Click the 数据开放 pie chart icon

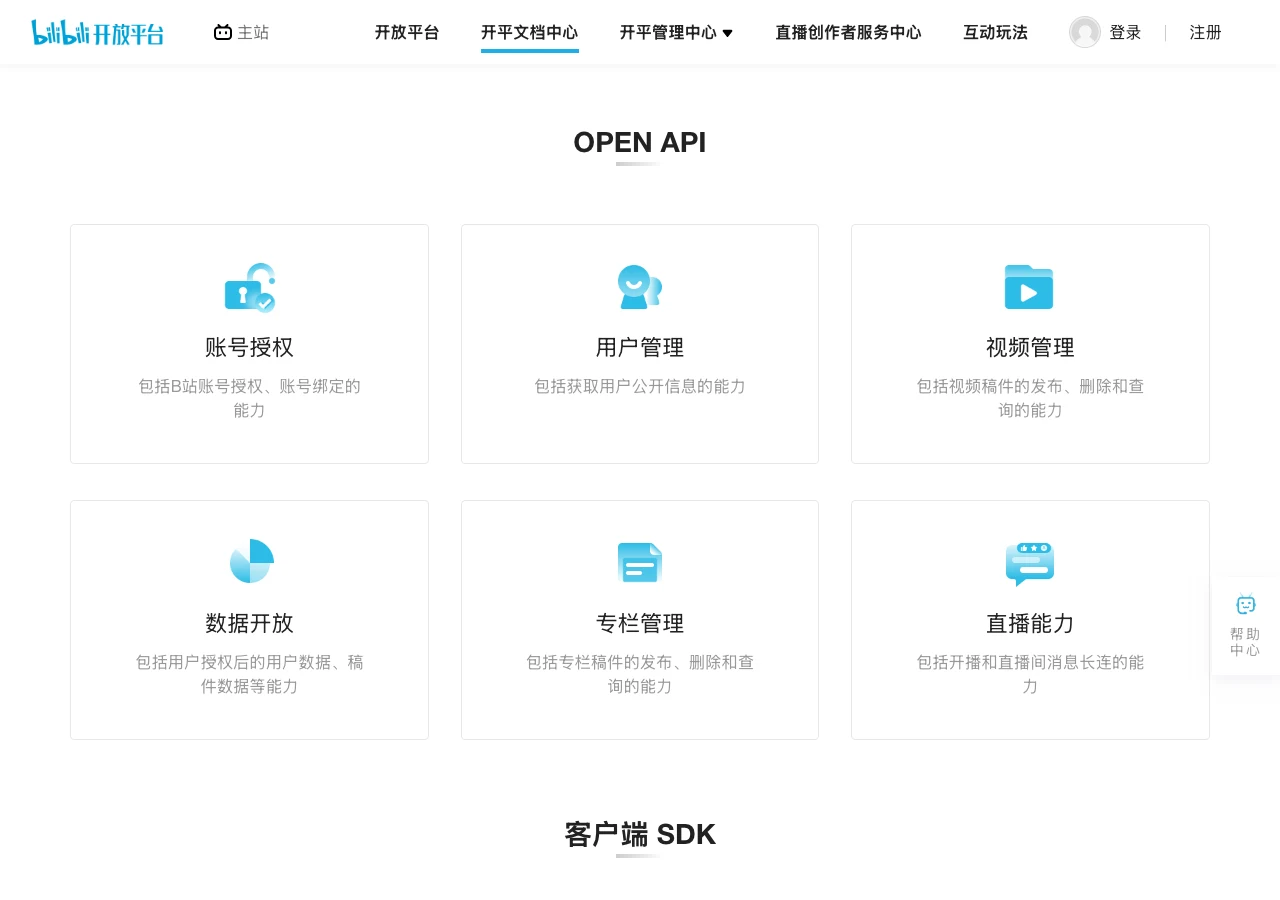click(251, 561)
